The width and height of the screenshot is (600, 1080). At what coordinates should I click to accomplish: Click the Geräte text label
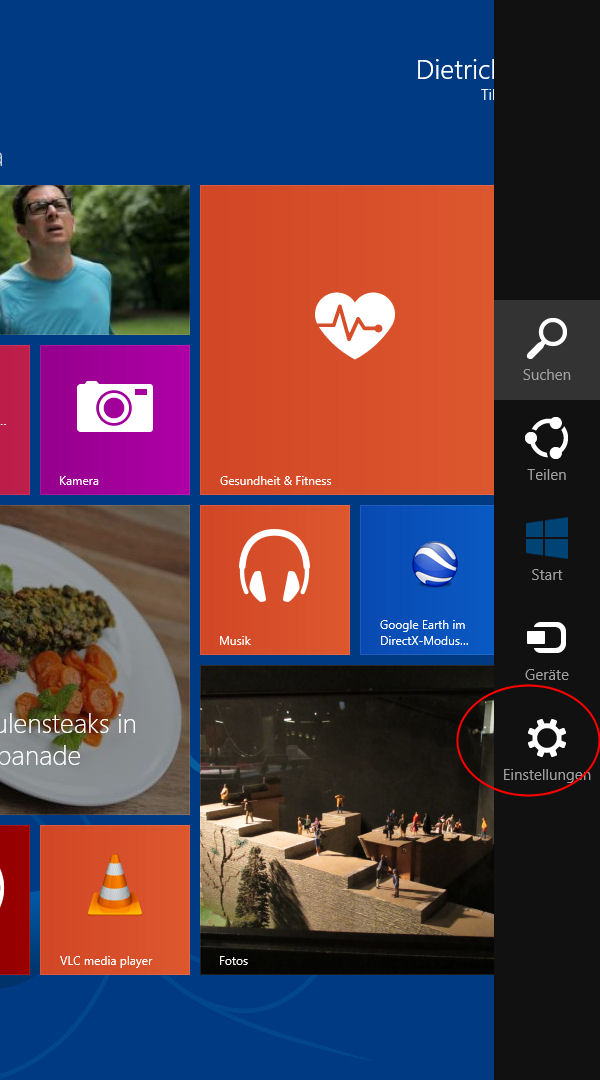(547, 675)
